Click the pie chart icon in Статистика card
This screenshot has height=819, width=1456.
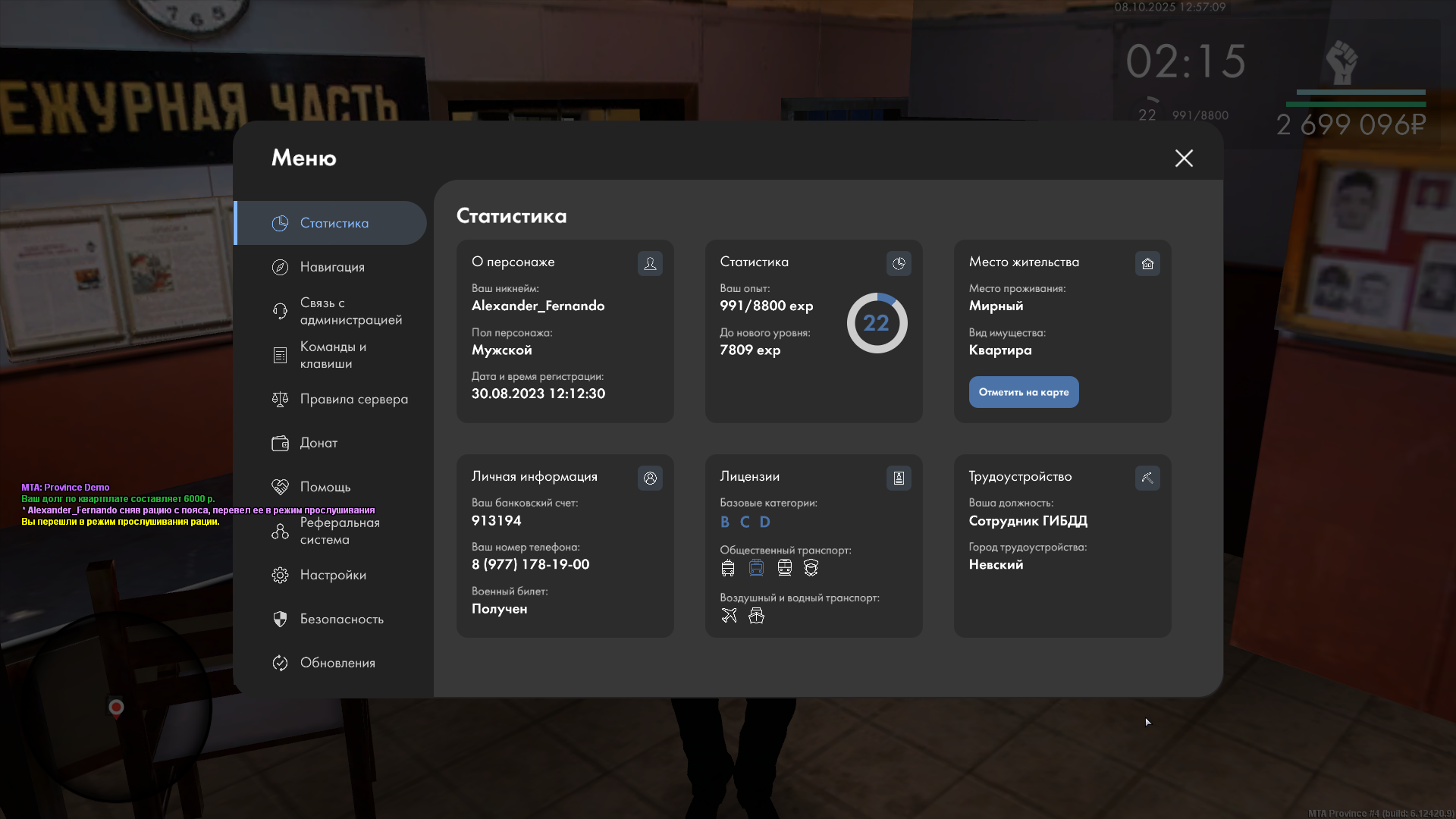pyautogui.click(x=899, y=263)
